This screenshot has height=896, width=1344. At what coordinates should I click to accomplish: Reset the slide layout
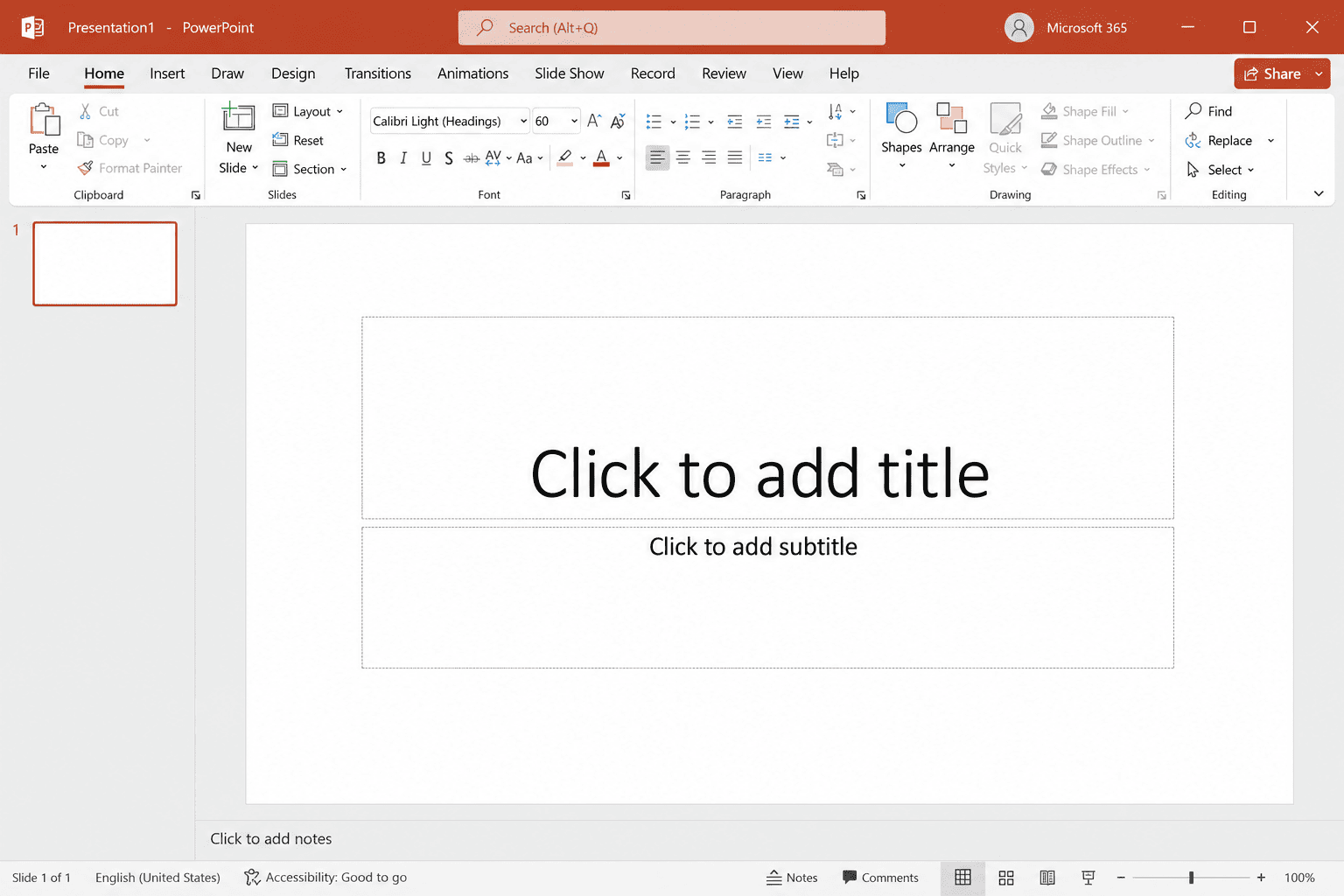(297, 140)
